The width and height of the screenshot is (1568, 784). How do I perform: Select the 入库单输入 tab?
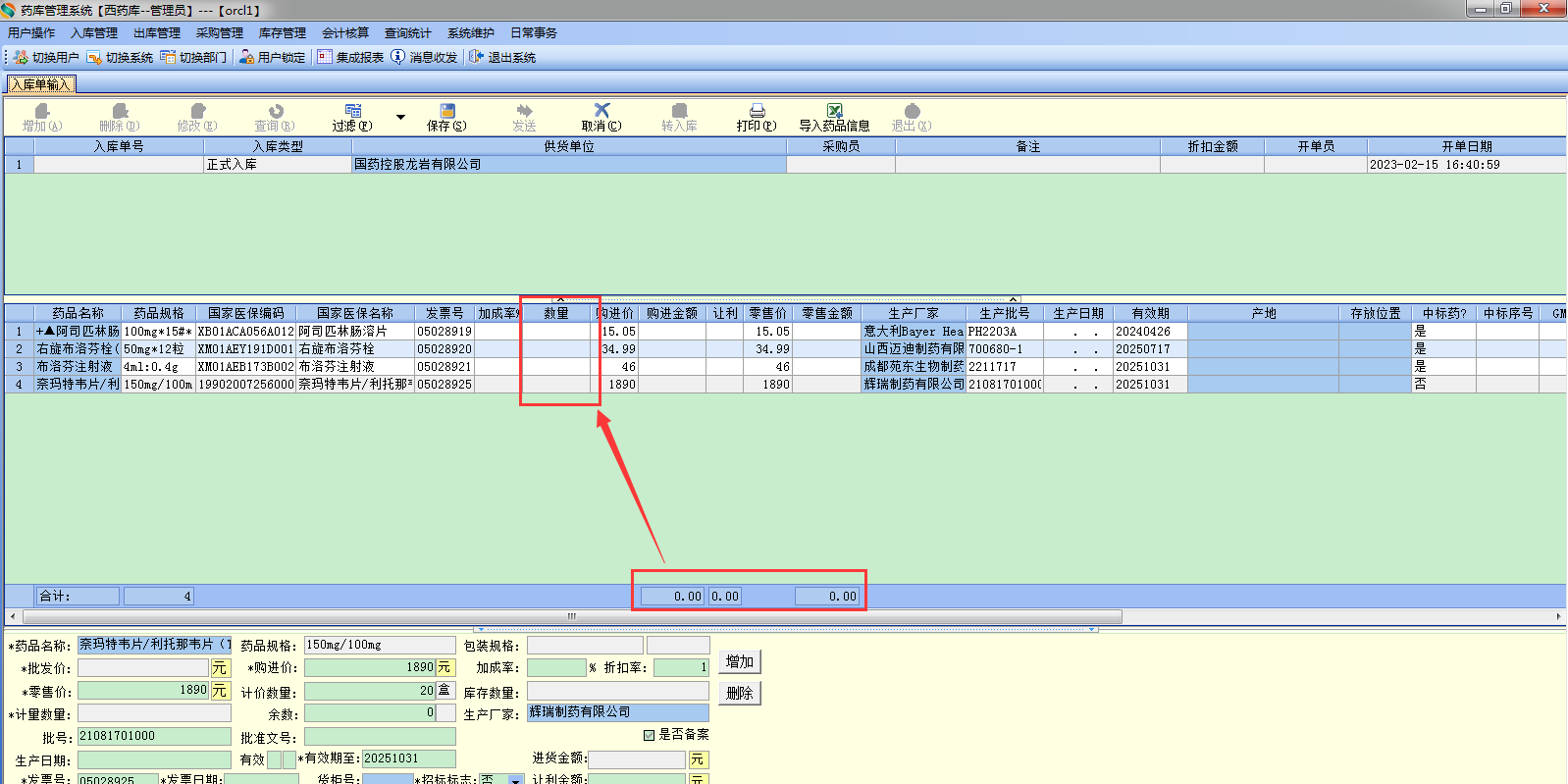(x=41, y=84)
